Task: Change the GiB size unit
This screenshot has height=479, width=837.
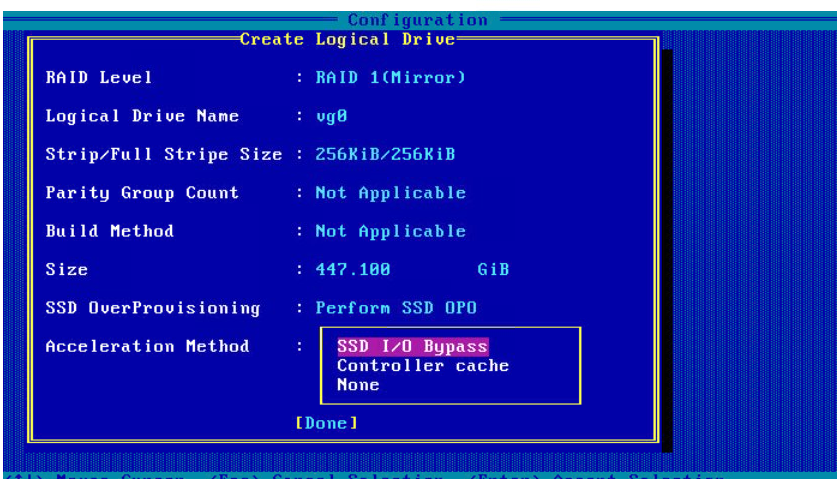Action: tap(493, 270)
